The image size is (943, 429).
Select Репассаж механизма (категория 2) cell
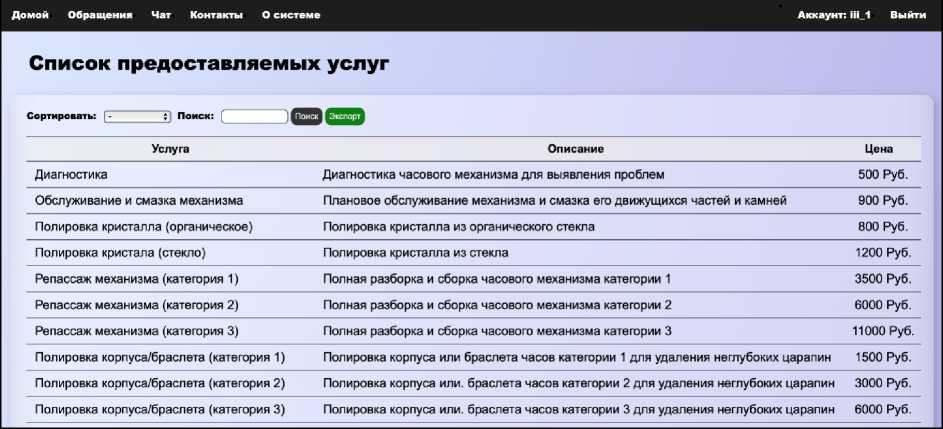pos(137,305)
